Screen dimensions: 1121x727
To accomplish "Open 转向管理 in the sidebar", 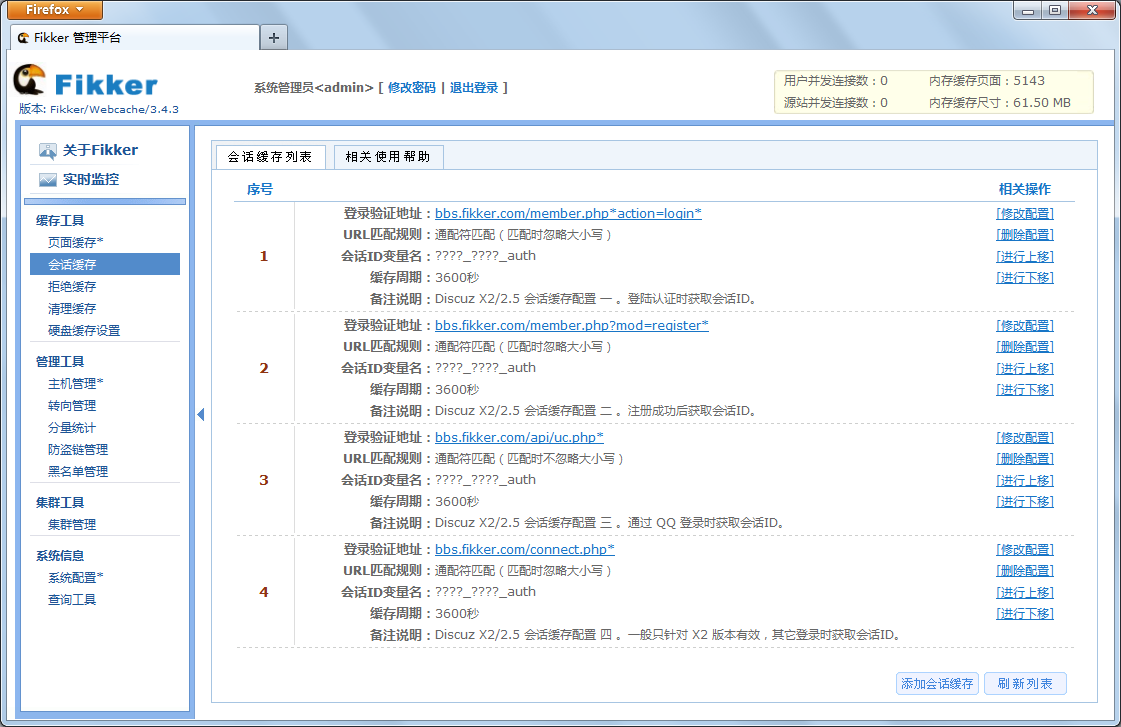I will pyautogui.click(x=72, y=406).
